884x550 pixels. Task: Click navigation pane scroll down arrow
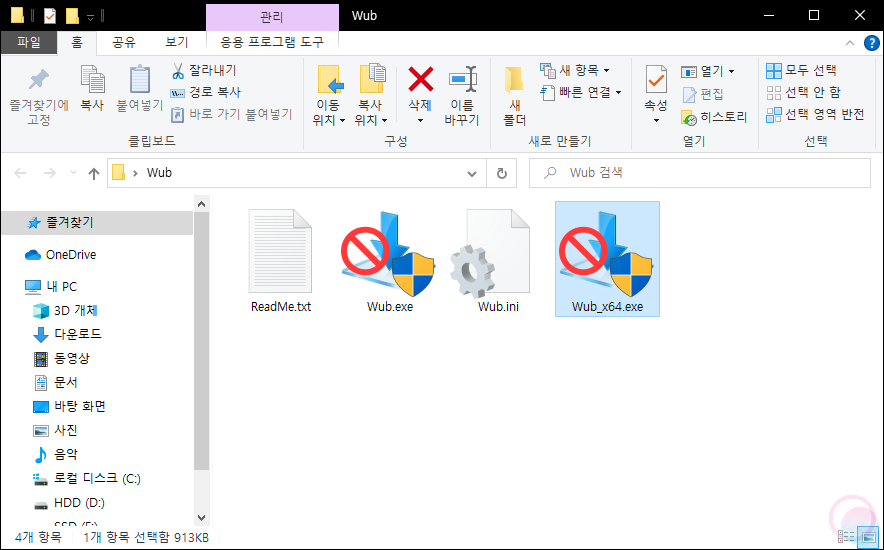(202, 517)
